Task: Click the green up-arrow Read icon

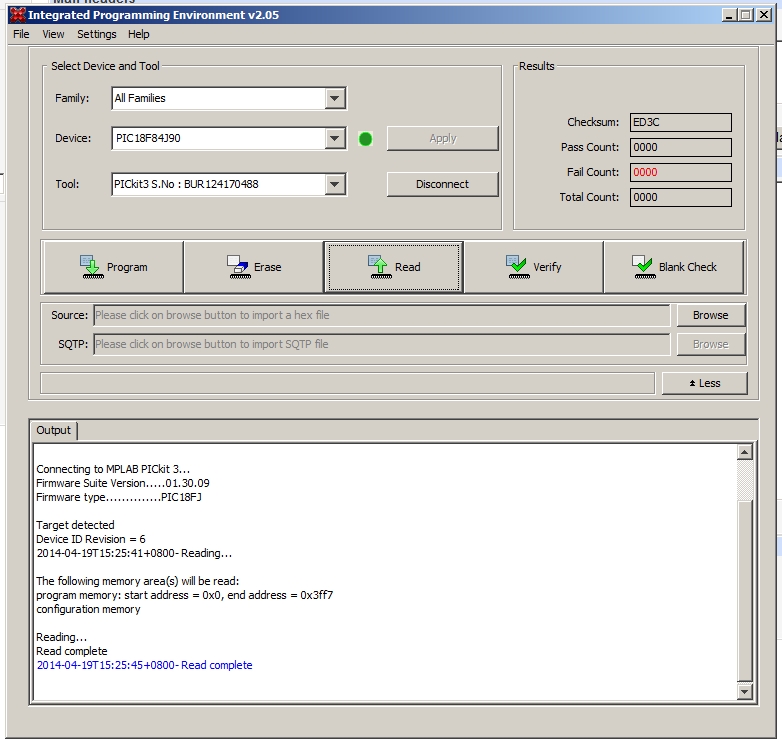Action: pos(380,267)
